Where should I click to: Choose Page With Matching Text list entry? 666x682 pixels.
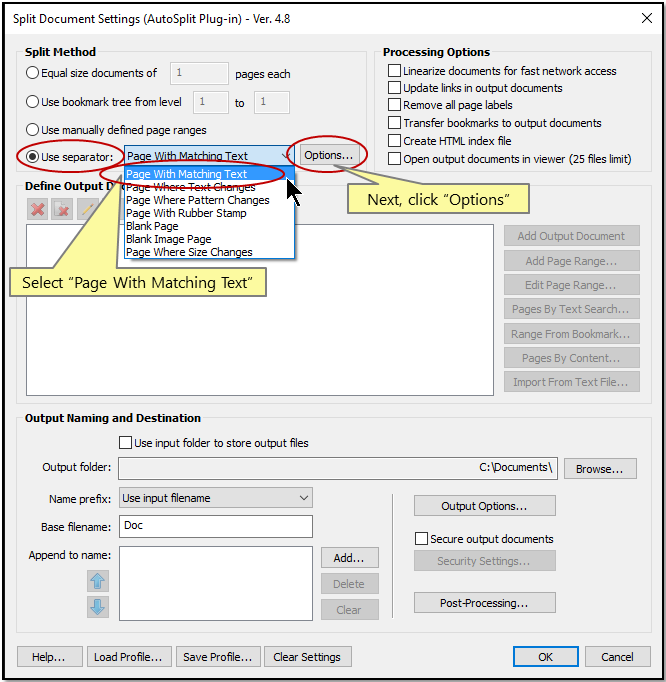click(x=209, y=174)
